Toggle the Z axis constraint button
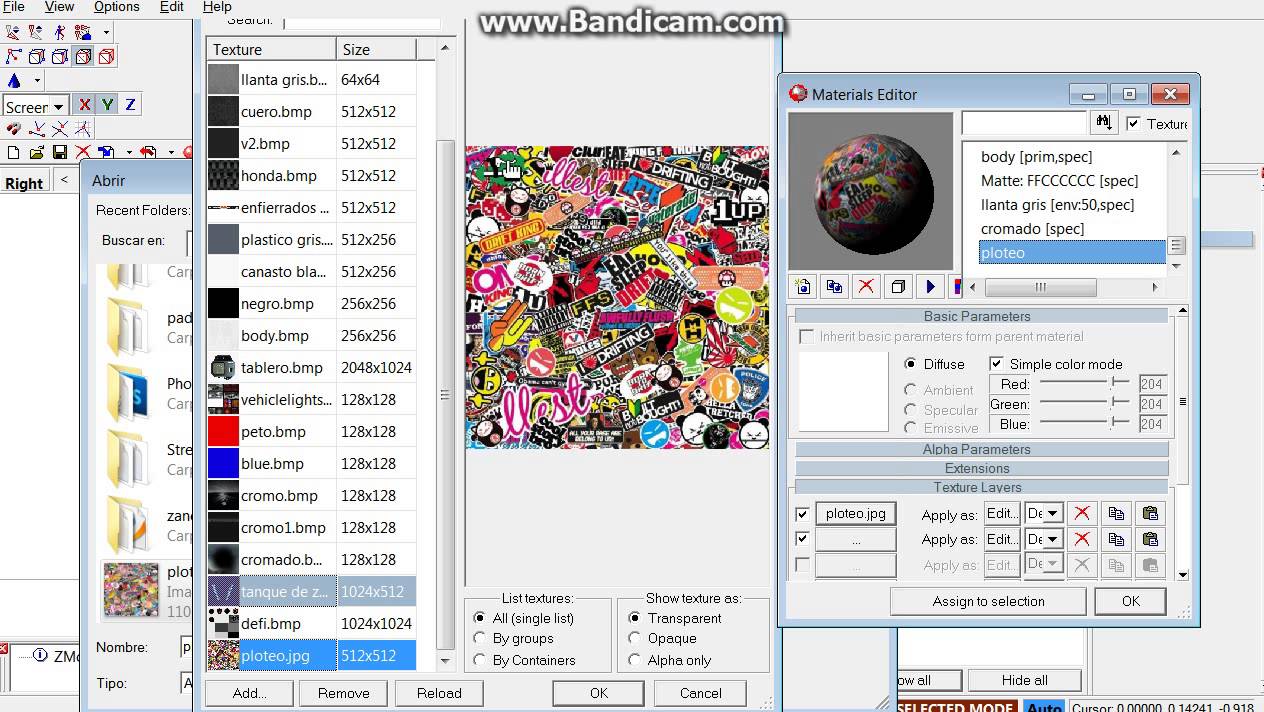1264x712 pixels. [x=131, y=105]
